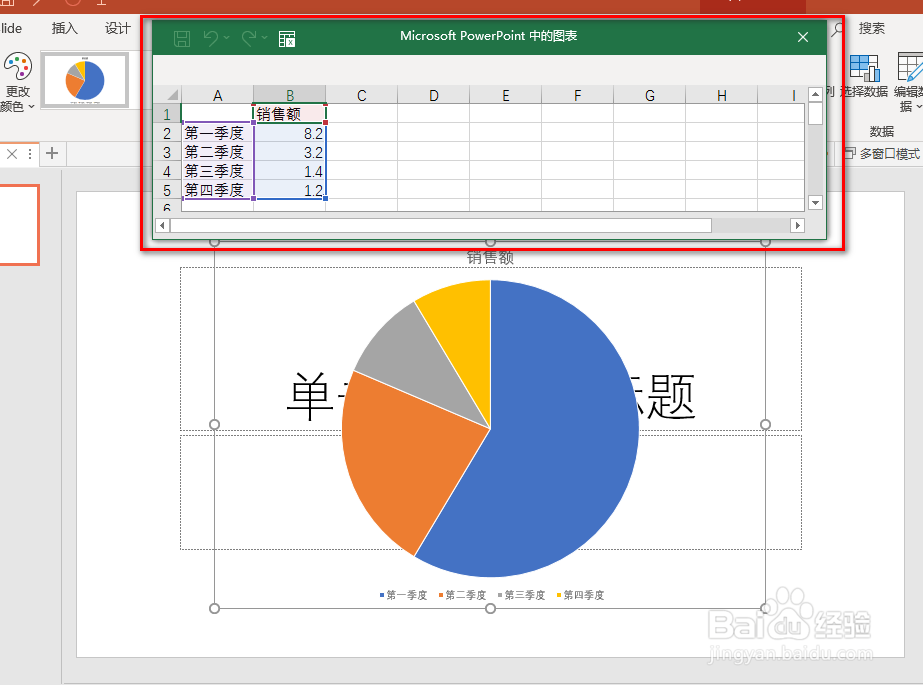
Task: Switch to the 设计 (Design) ribbon tab
Action: pyautogui.click(x=117, y=28)
